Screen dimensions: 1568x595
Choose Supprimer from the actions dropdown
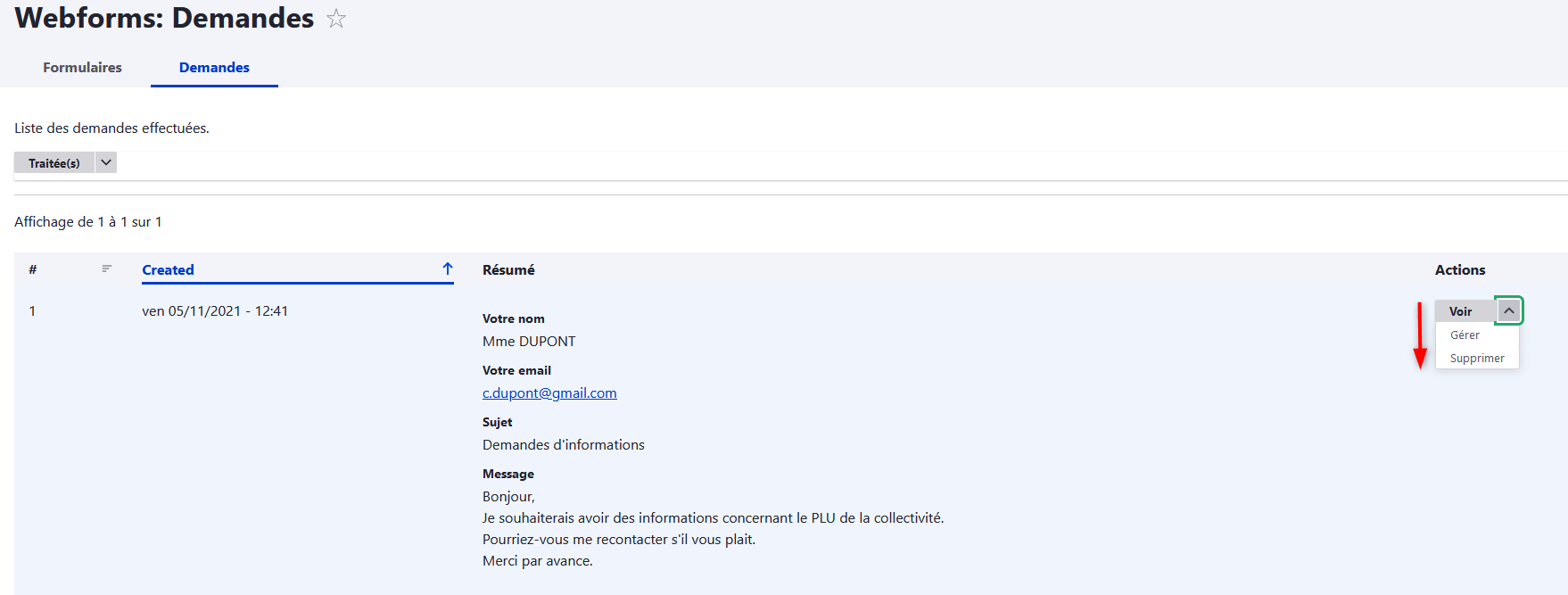point(1477,359)
